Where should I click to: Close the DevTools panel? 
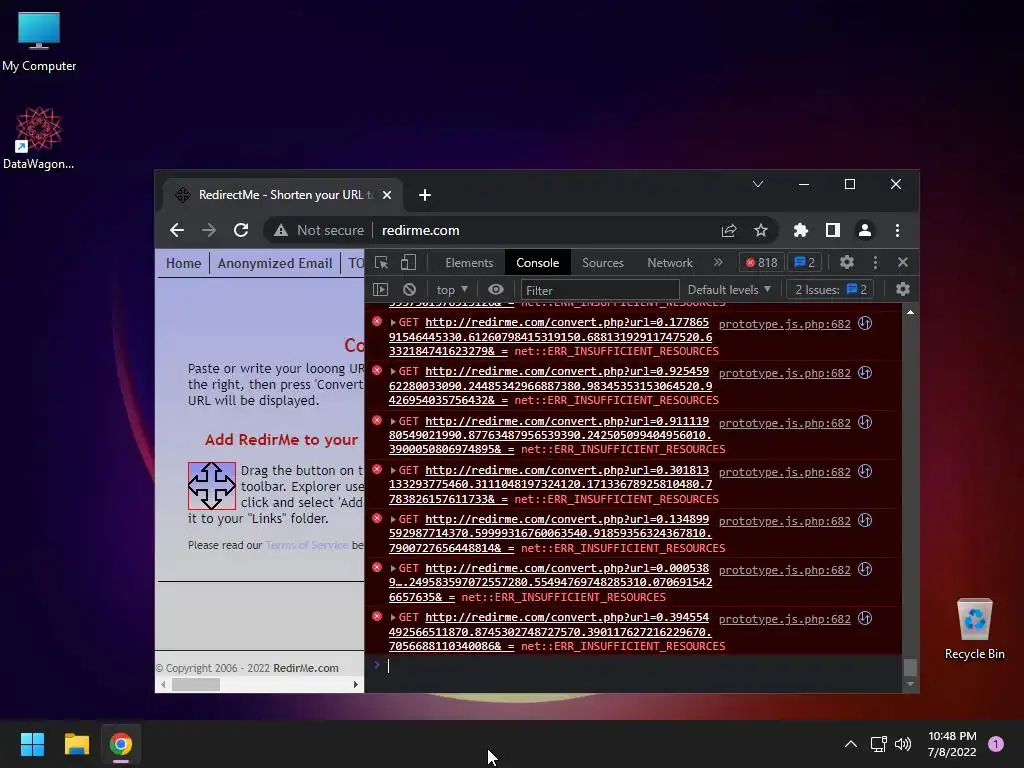[903, 263]
